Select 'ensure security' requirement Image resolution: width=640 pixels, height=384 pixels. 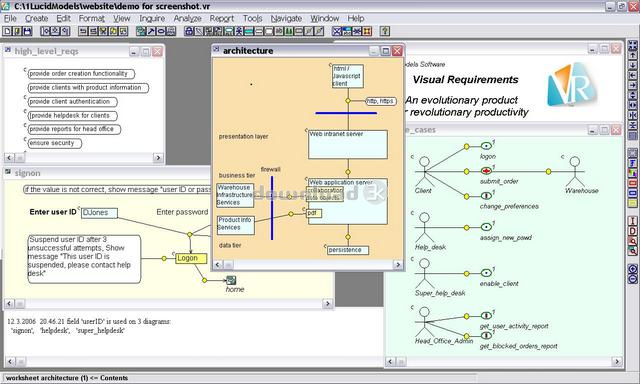click(x=55, y=143)
